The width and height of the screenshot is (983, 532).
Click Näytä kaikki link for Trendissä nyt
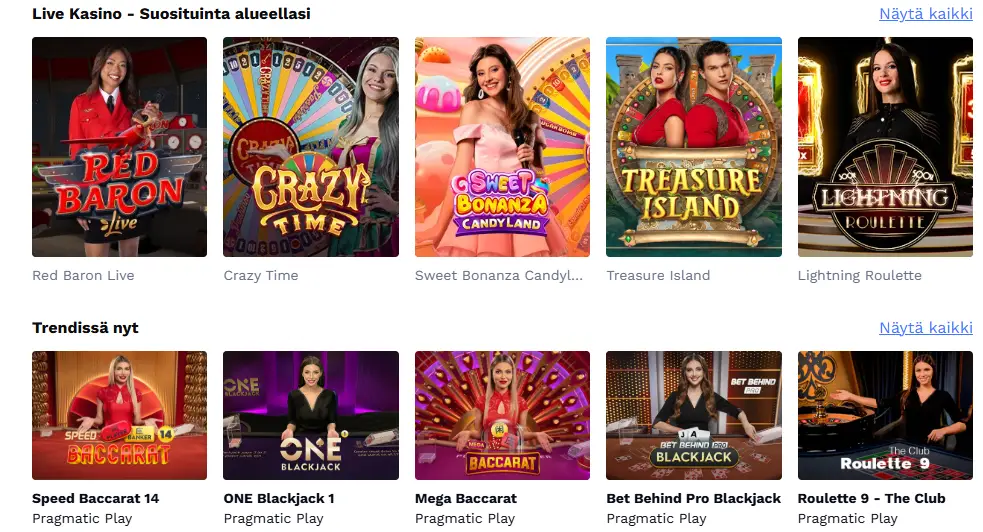click(926, 328)
